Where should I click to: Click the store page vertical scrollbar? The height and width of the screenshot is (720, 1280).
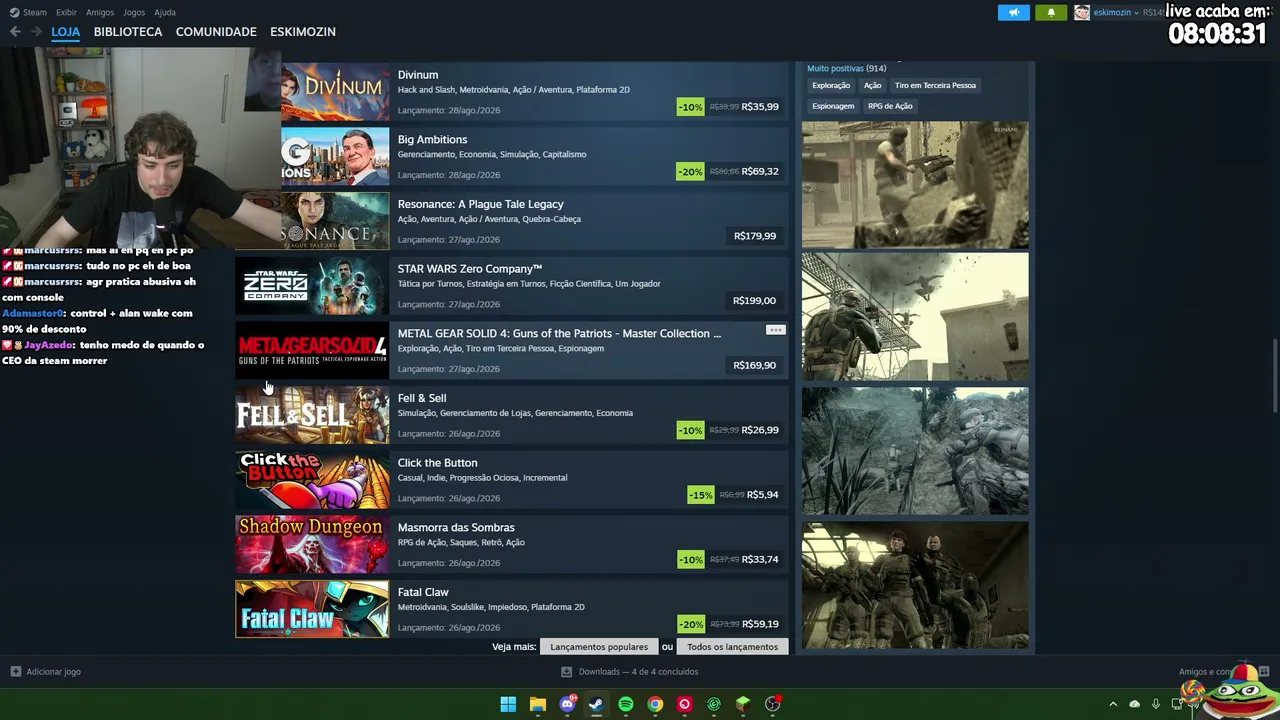pyautogui.click(x=1275, y=375)
